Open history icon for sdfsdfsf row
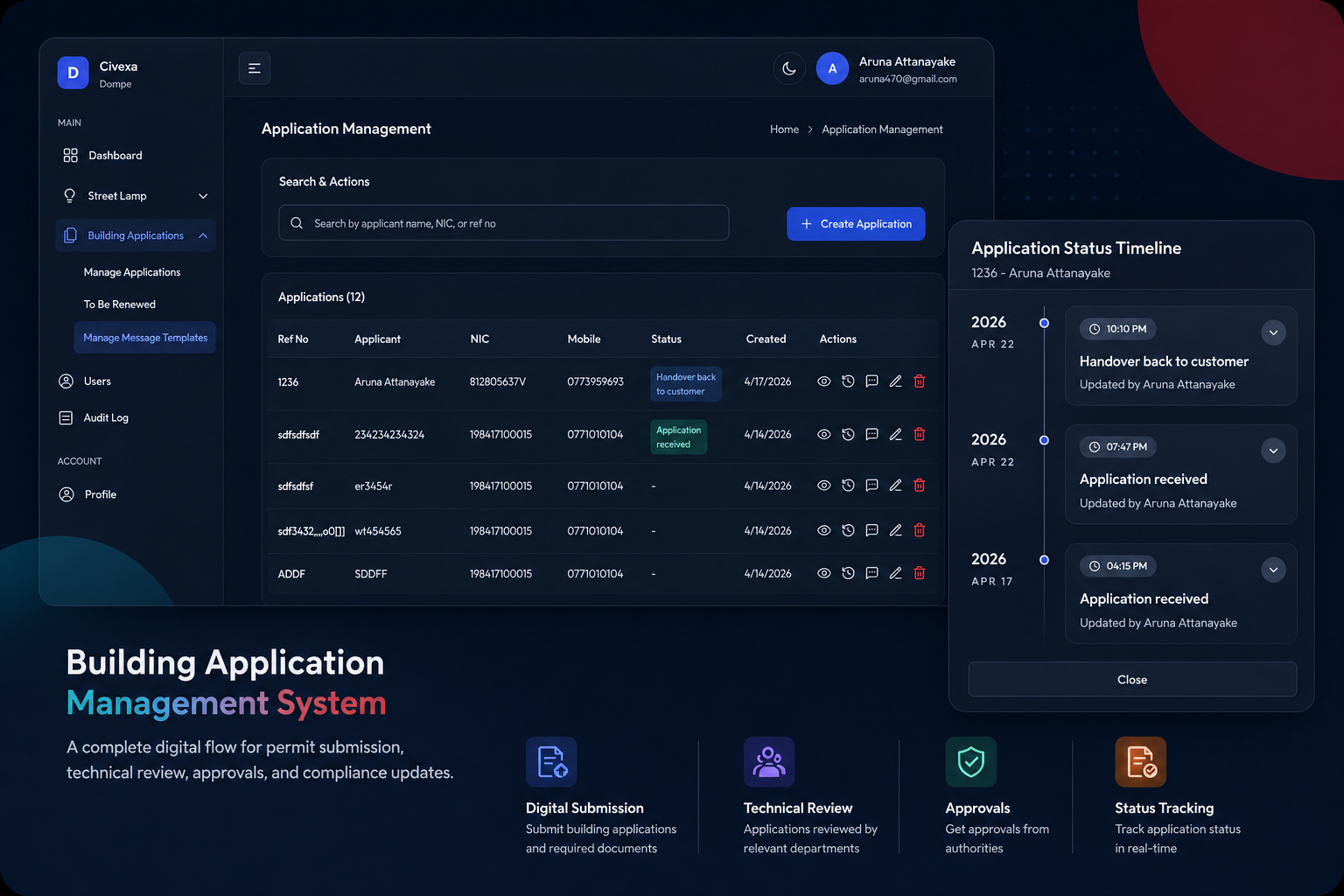The width and height of the screenshot is (1344, 896). point(848,486)
